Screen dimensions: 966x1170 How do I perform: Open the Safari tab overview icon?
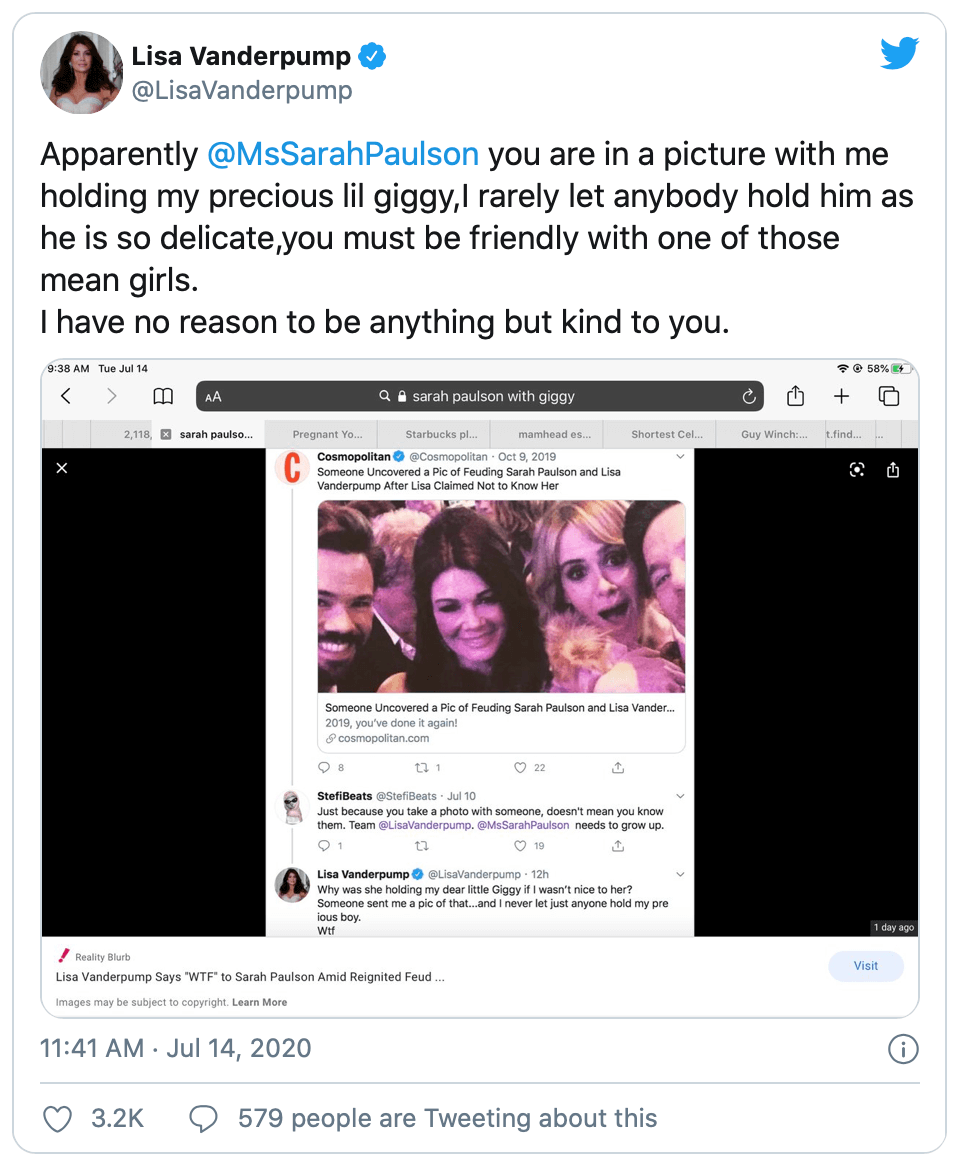[x=888, y=397]
